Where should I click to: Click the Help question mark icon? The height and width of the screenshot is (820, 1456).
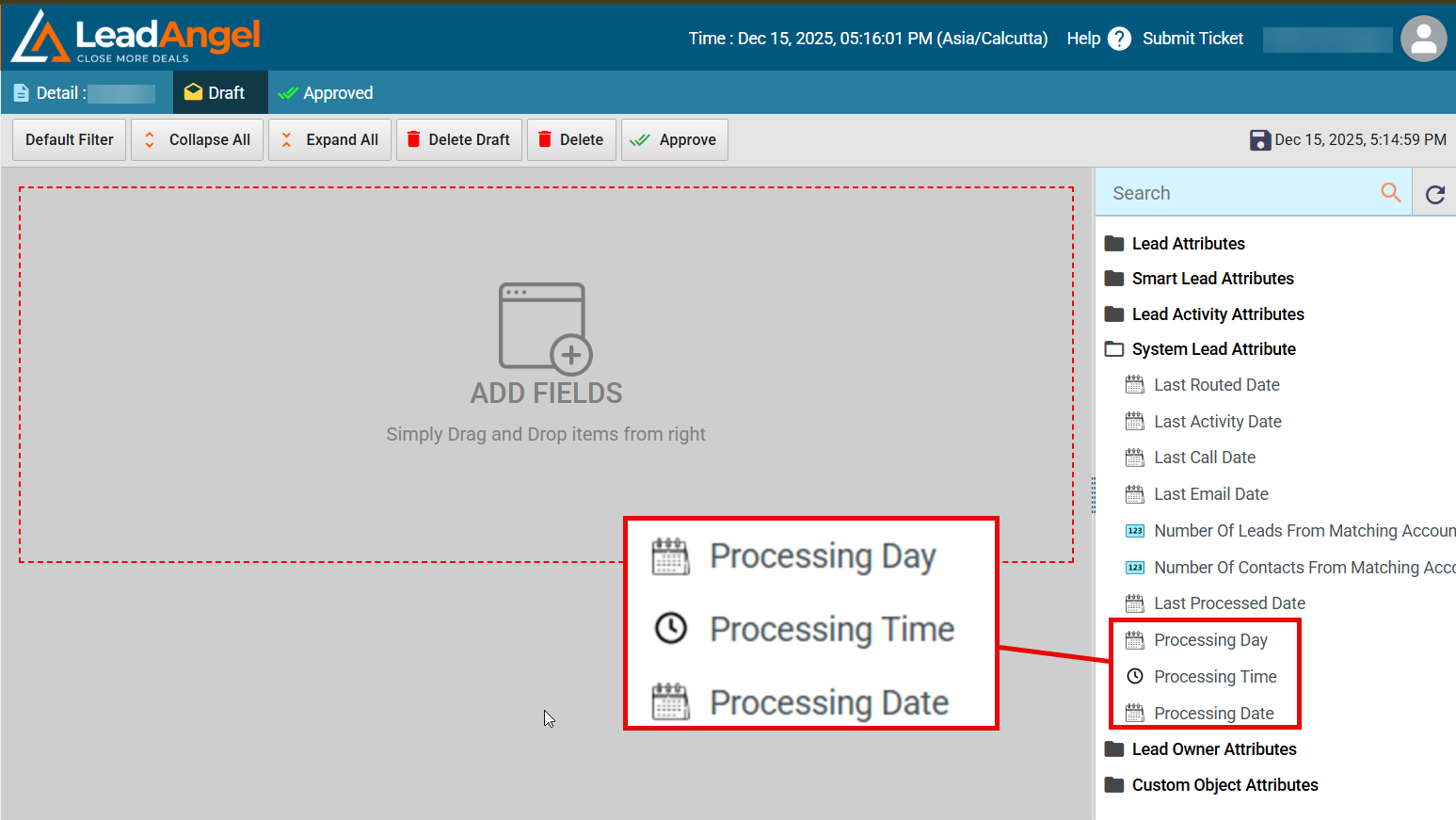(1119, 39)
